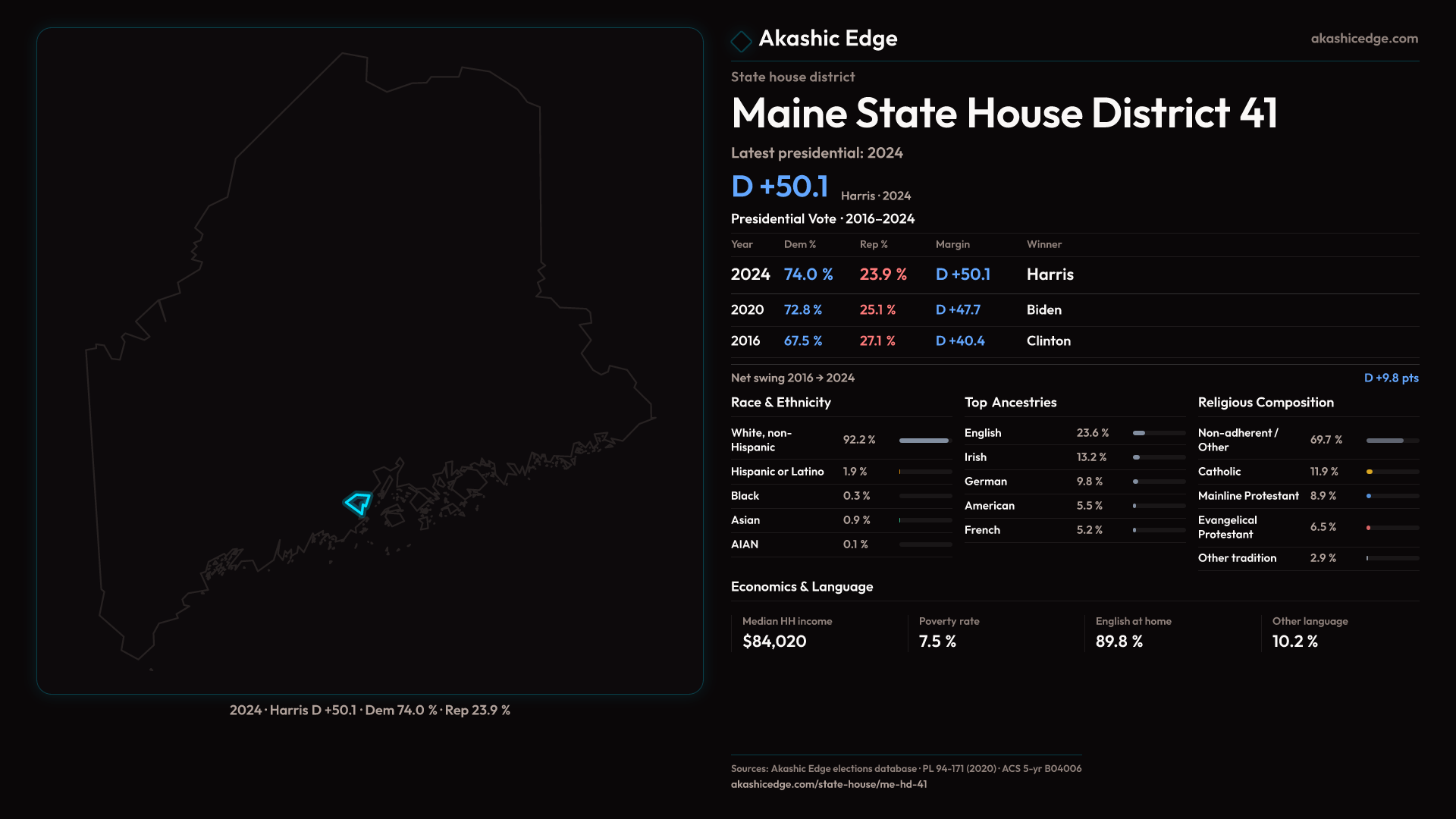Open the akashicedge.com link in the header
The image size is (1456, 819).
[1363, 39]
